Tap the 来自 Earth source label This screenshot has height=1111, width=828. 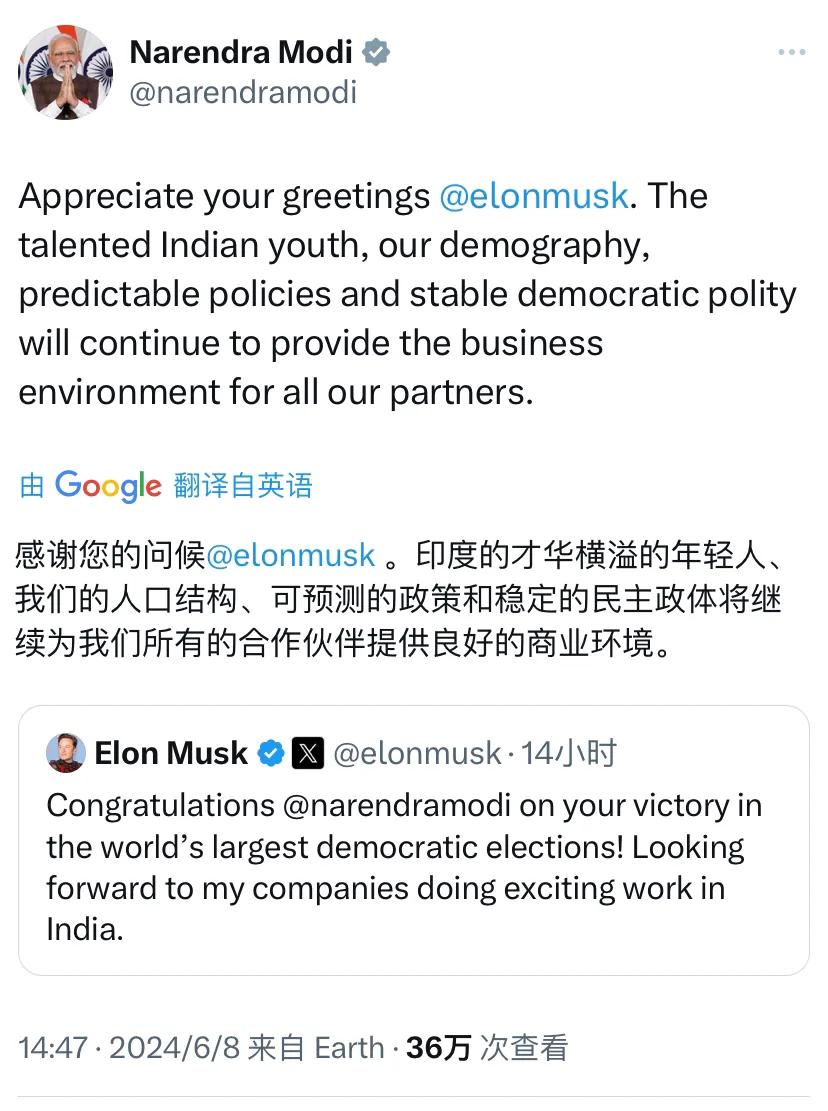tap(316, 1047)
